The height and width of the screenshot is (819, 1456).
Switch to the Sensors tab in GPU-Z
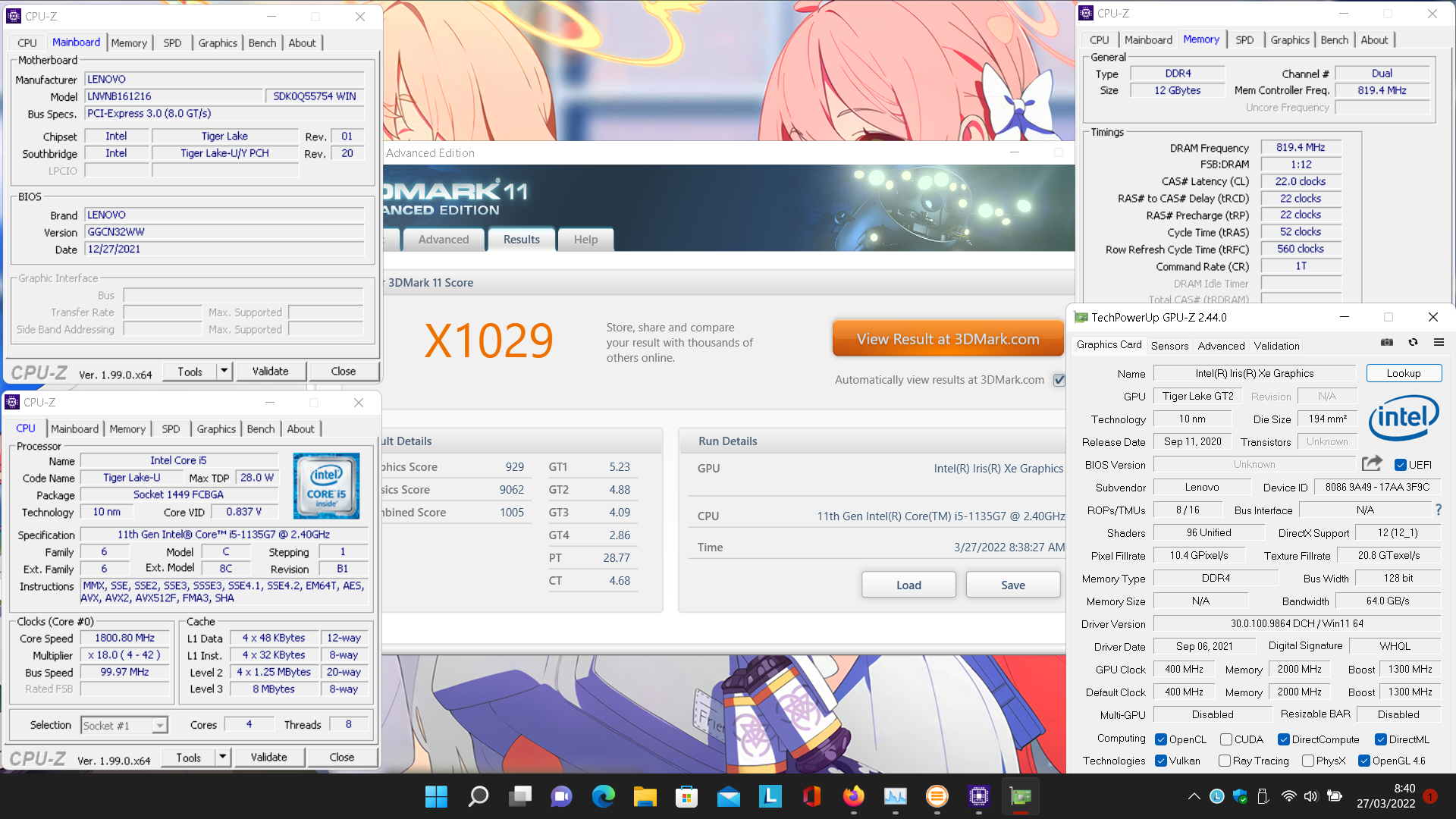(1169, 346)
